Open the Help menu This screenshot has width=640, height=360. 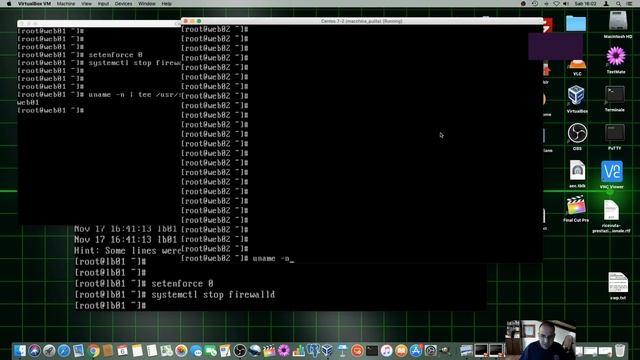(167, 4)
